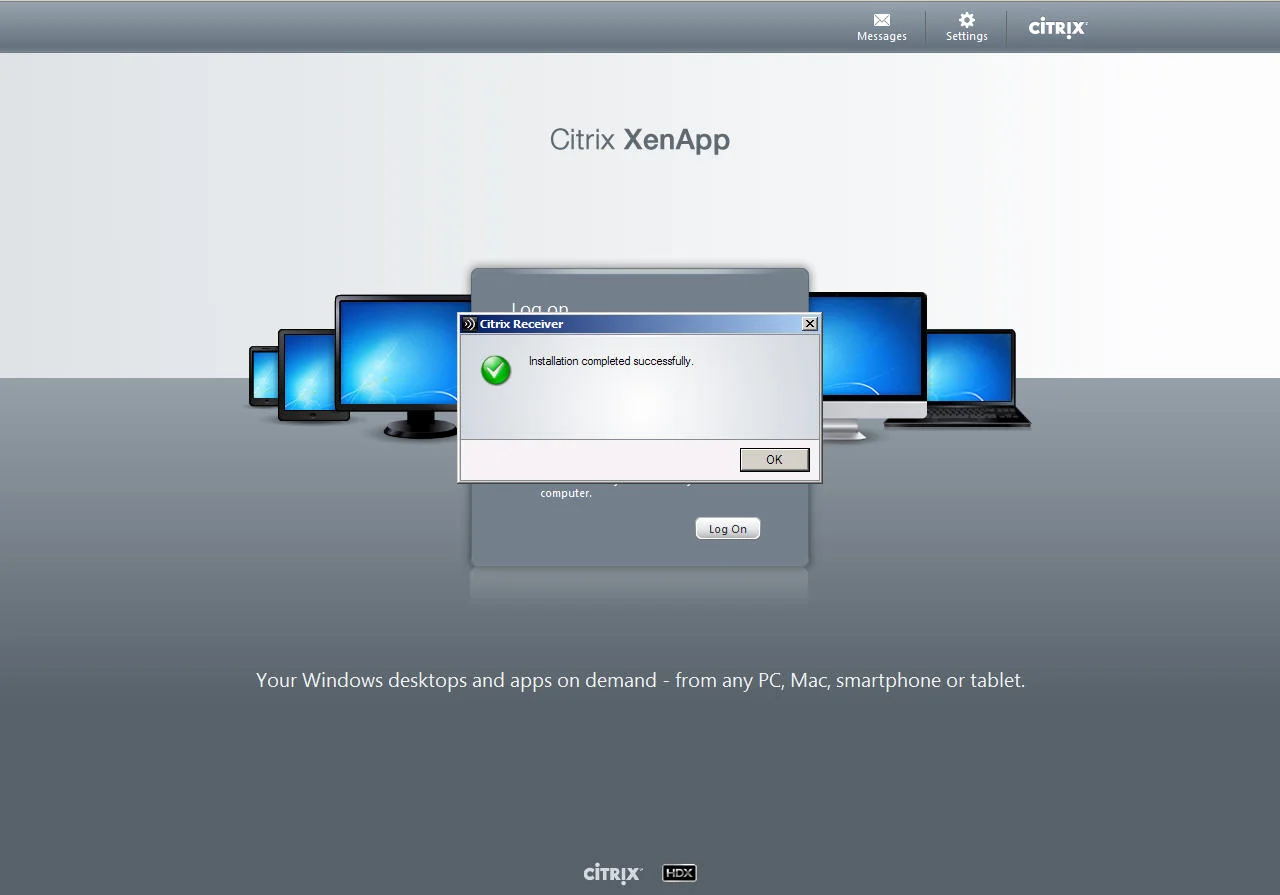This screenshot has height=895, width=1280.
Task: Click the Log On button
Action: (x=728, y=529)
